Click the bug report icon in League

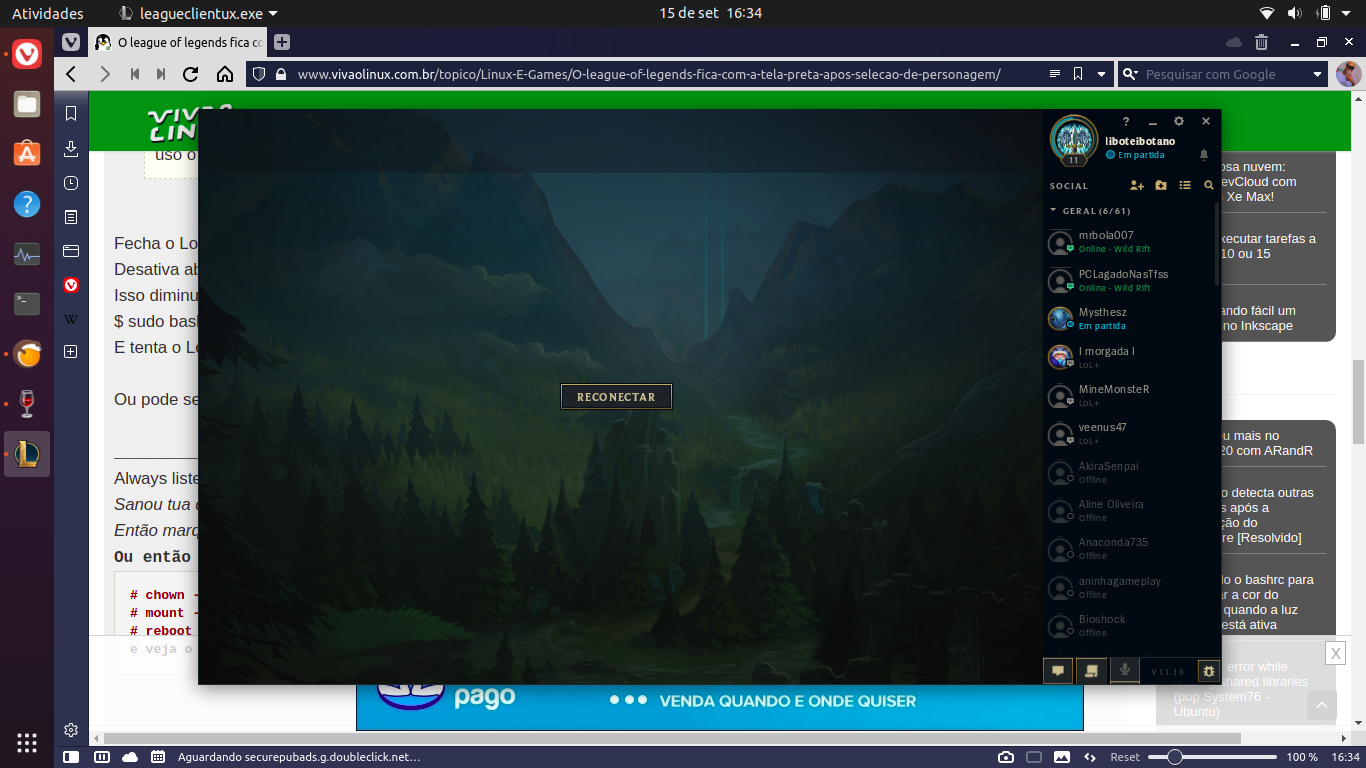[x=1208, y=671]
